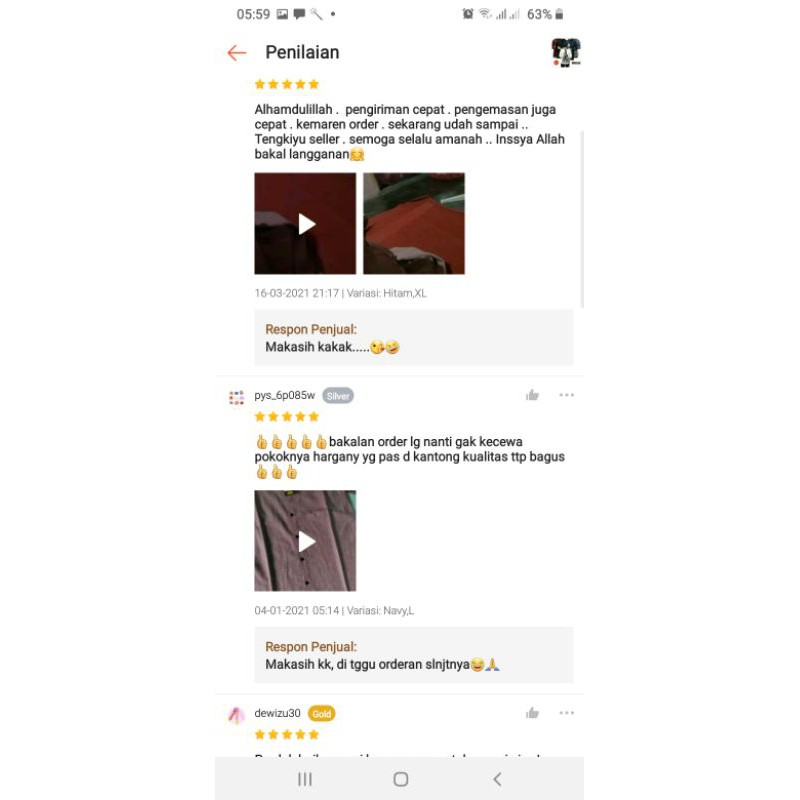Click the review list scrollbar

(582, 219)
